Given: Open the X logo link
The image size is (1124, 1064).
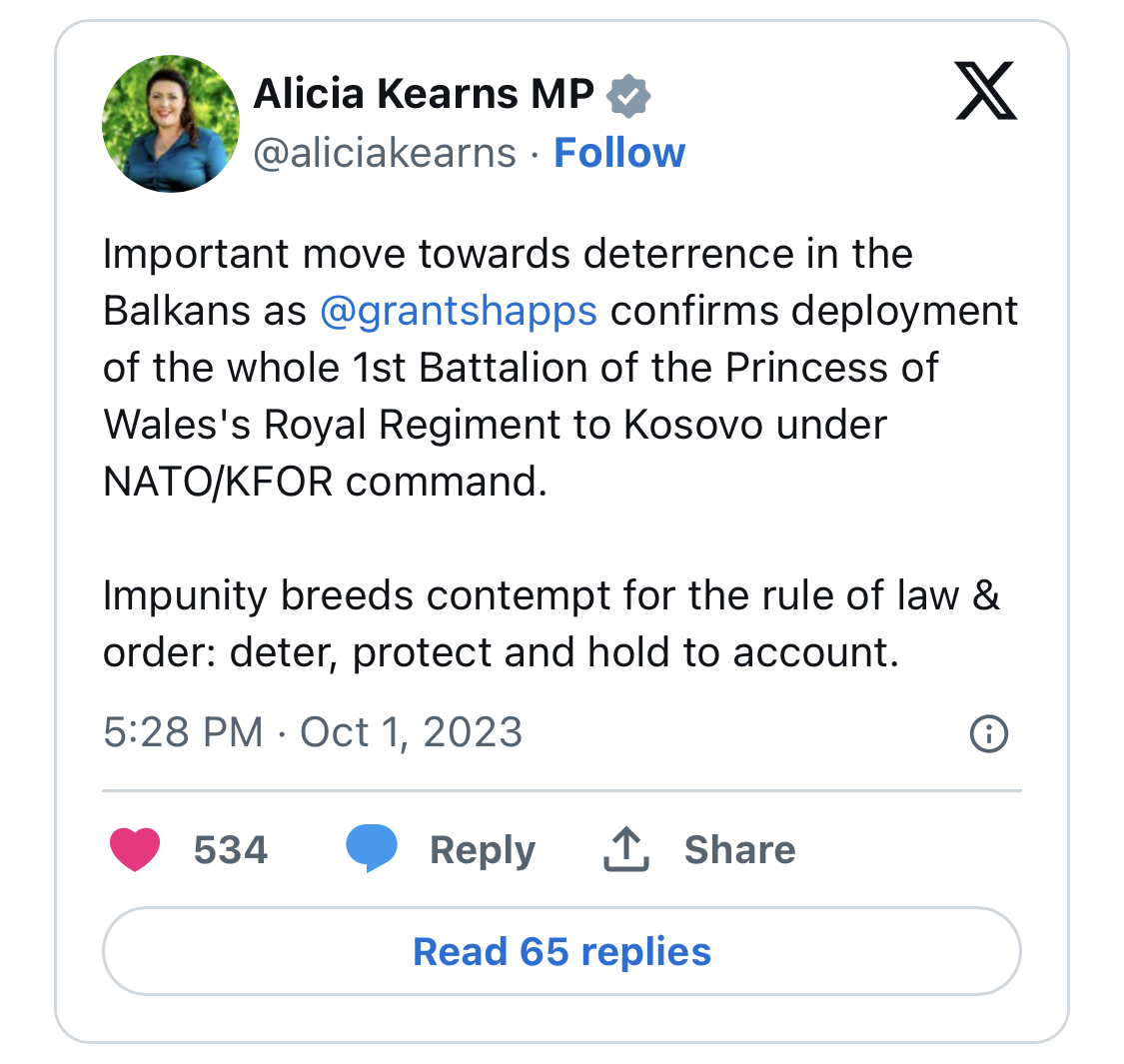Looking at the screenshot, I should click(x=986, y=91).
